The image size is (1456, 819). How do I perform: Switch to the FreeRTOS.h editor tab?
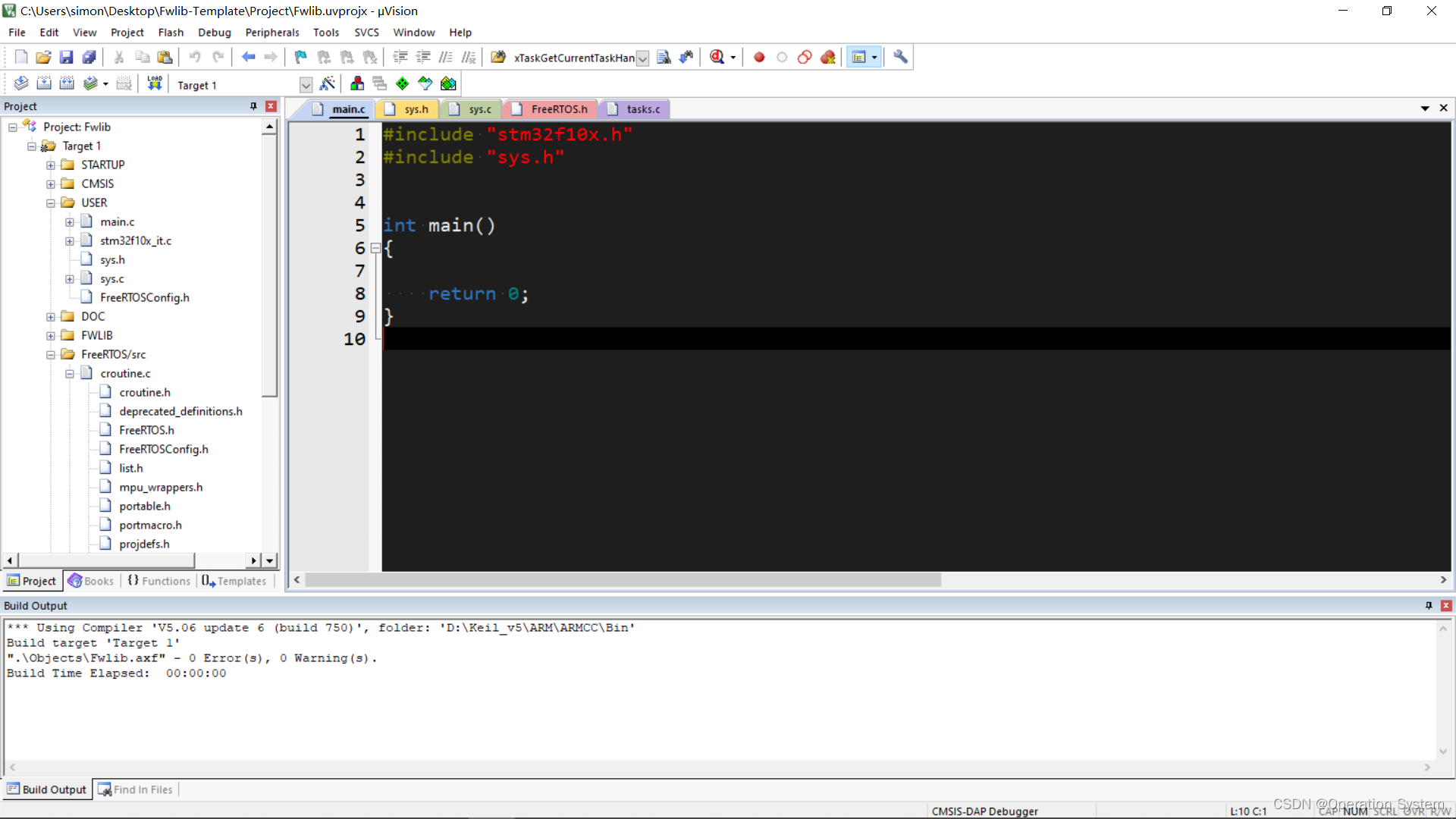(559, 109)
